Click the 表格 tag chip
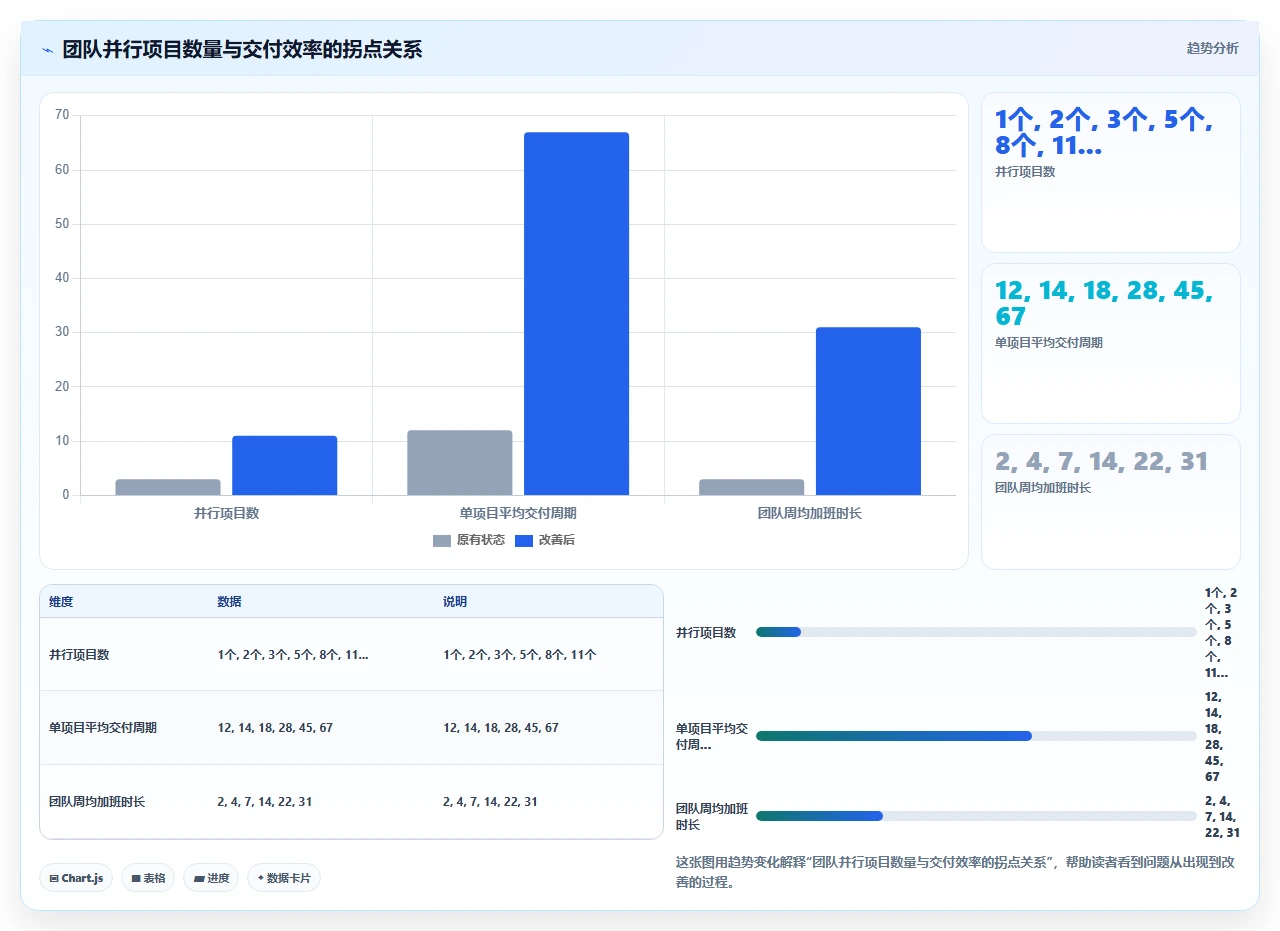 click(148, 878)
